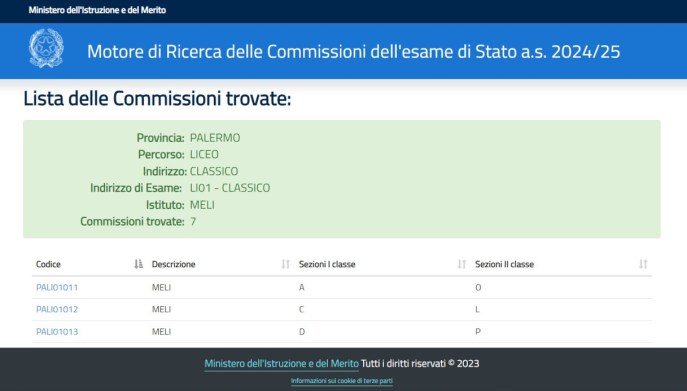Click the Descrizione column header
This screenshot has width=687, height=391.
coord(174,264)
